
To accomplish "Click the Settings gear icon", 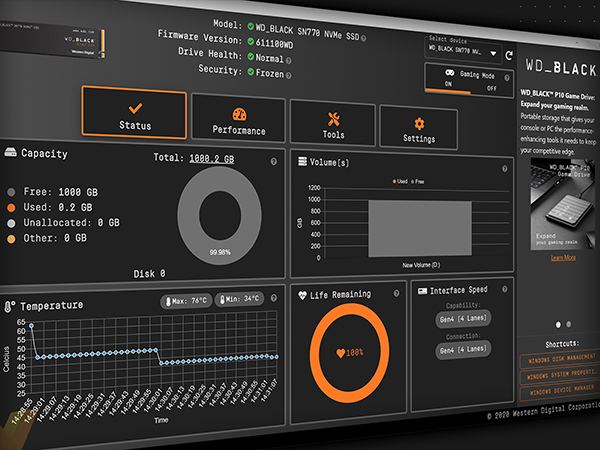I will (x=419, y=124).
